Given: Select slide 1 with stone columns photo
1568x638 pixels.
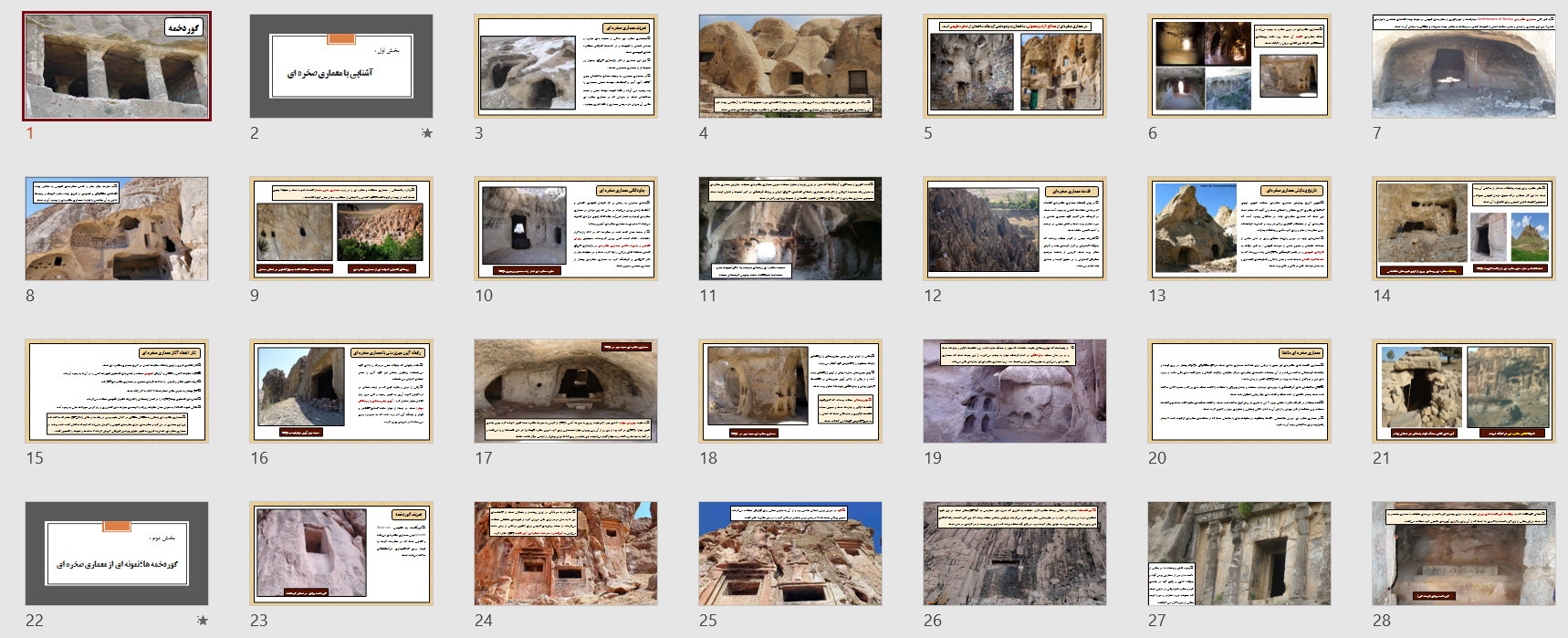Looking at the screenshot, I should point(117,66).
